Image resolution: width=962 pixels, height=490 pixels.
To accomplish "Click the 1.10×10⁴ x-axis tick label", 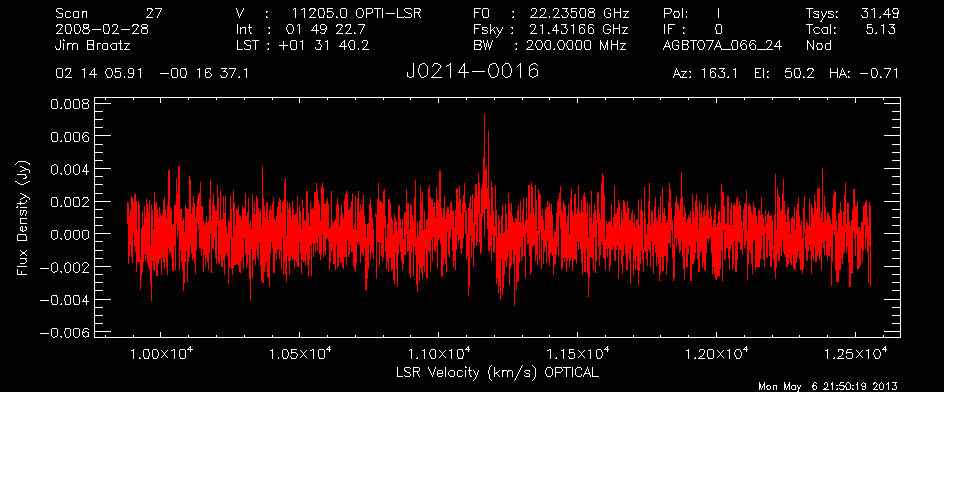I will click(x=439, y=353).
